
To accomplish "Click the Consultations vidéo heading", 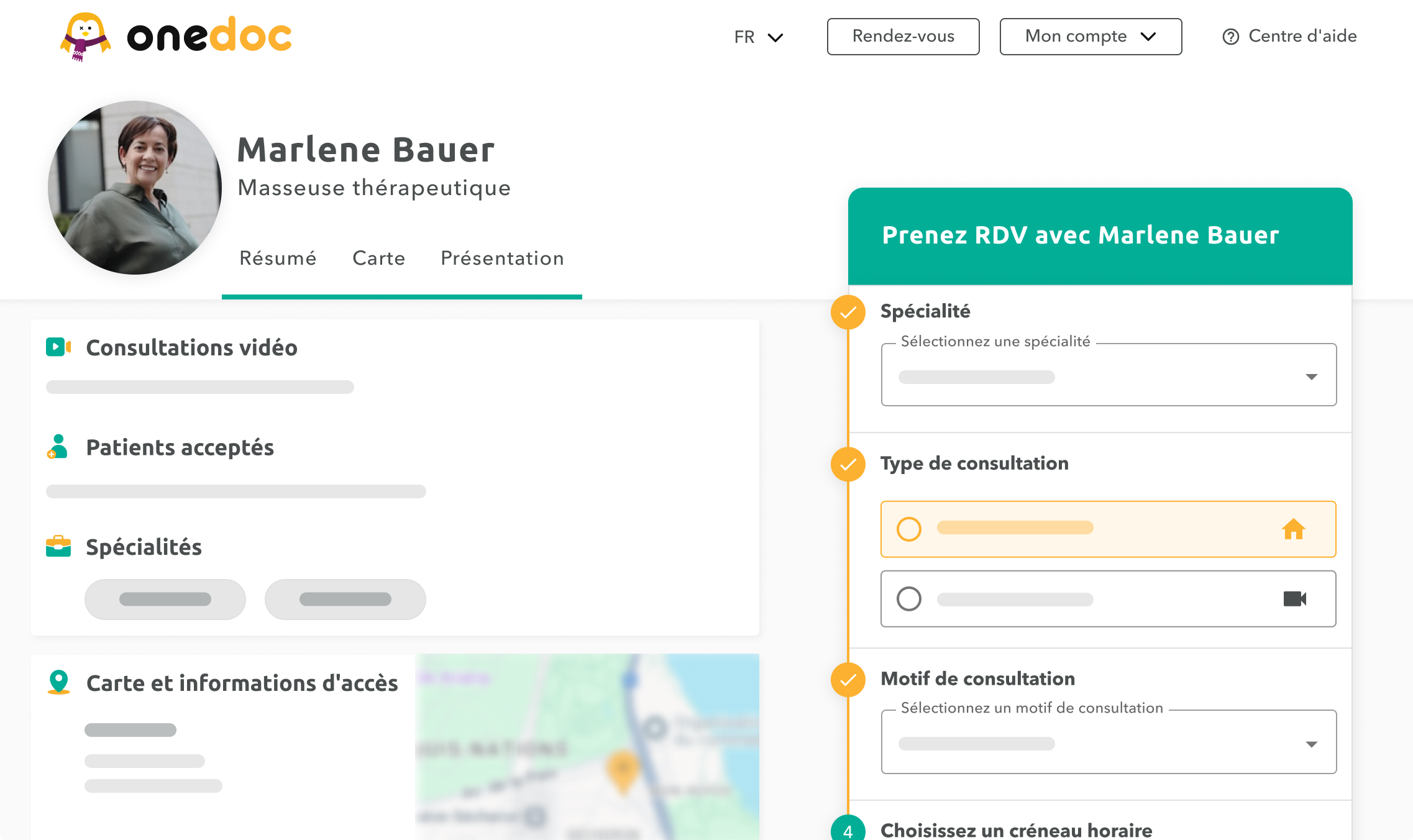I will pyautogui.click(x=192, y=347).
